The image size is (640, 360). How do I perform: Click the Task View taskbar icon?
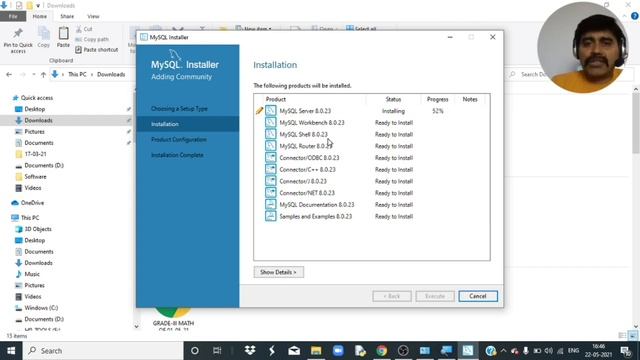tap(217, 351)
